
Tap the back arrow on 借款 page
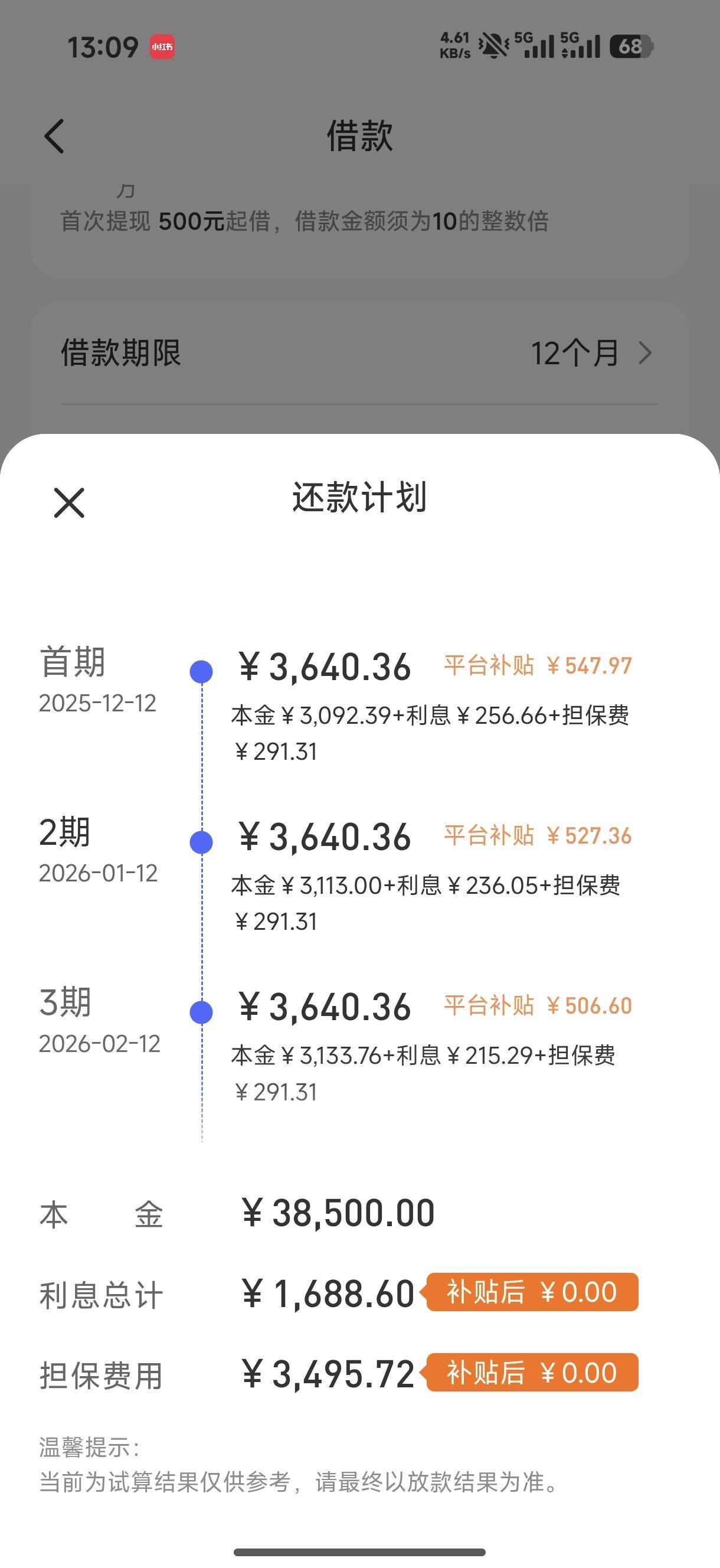click(54, 136)
